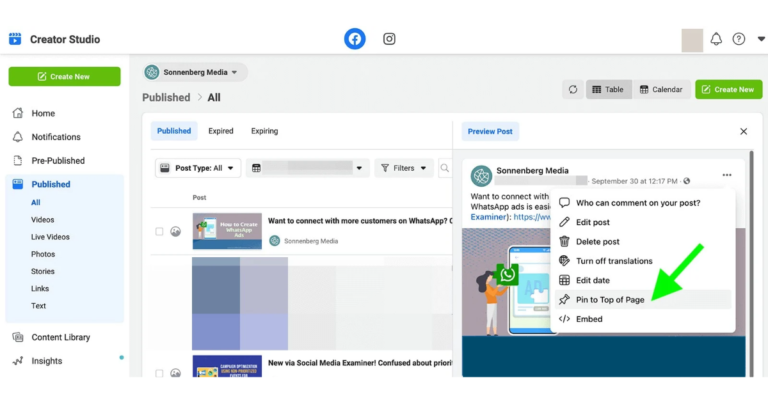Viewport: 768px width, 403px height.
Task: Choose Edit post from the menu
Action: coord(643,222)
